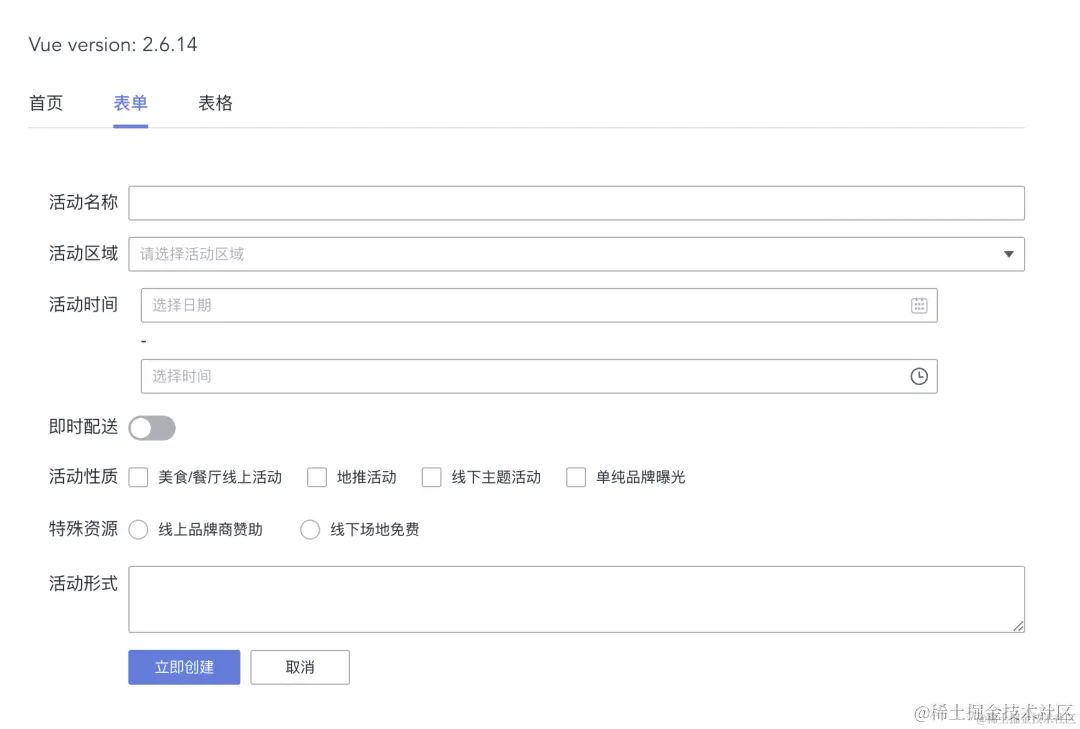Focus the 活动名称 input field
The height and width of the screenshot is (729, 1080).
click(577, 203)
